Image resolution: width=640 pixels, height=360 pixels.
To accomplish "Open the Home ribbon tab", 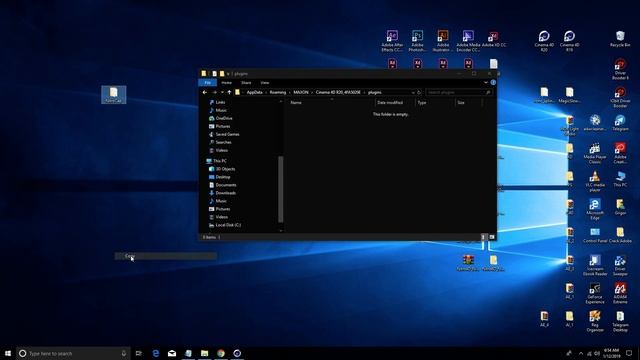I will 227,82.
